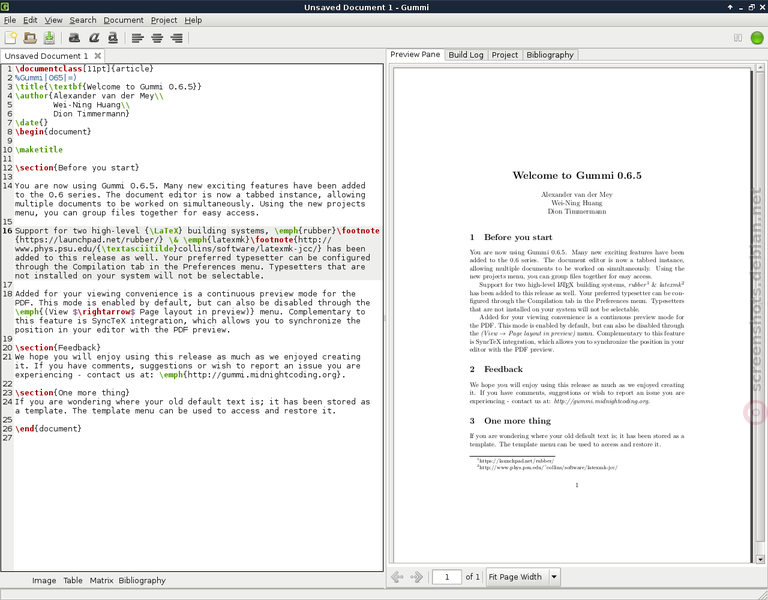Click the Matrix insert button
768x600 pixels.
point(101,580)
